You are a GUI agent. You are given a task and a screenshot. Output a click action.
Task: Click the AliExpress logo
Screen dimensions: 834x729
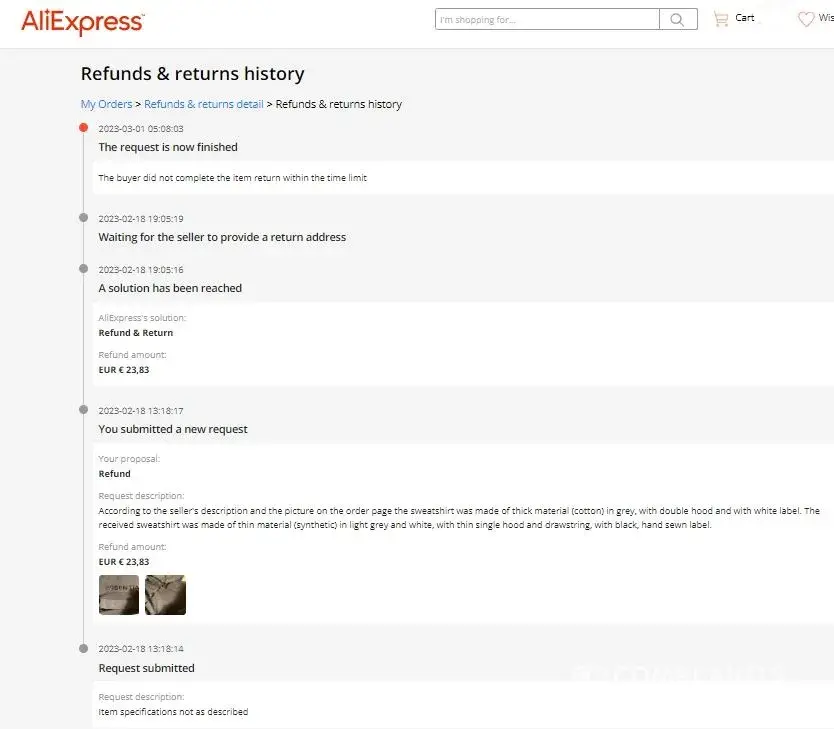82,21
